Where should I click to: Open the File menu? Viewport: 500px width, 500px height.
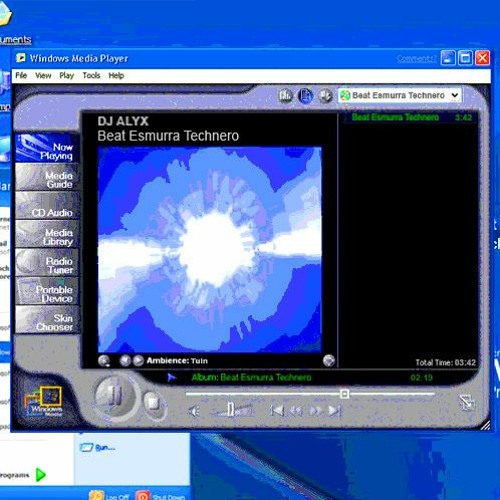pyautogui.click(x=21, y=75)
